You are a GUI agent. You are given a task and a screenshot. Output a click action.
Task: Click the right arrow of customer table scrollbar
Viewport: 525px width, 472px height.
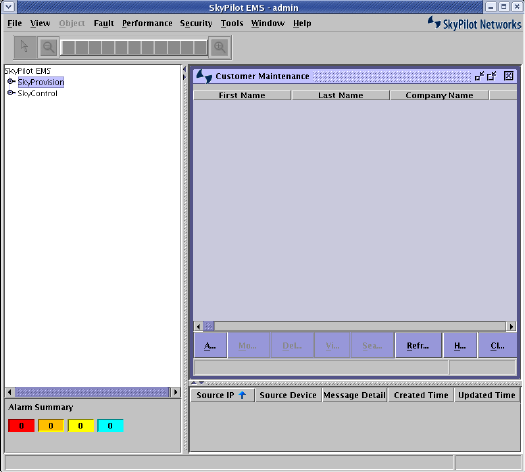(x=511, y=326)
